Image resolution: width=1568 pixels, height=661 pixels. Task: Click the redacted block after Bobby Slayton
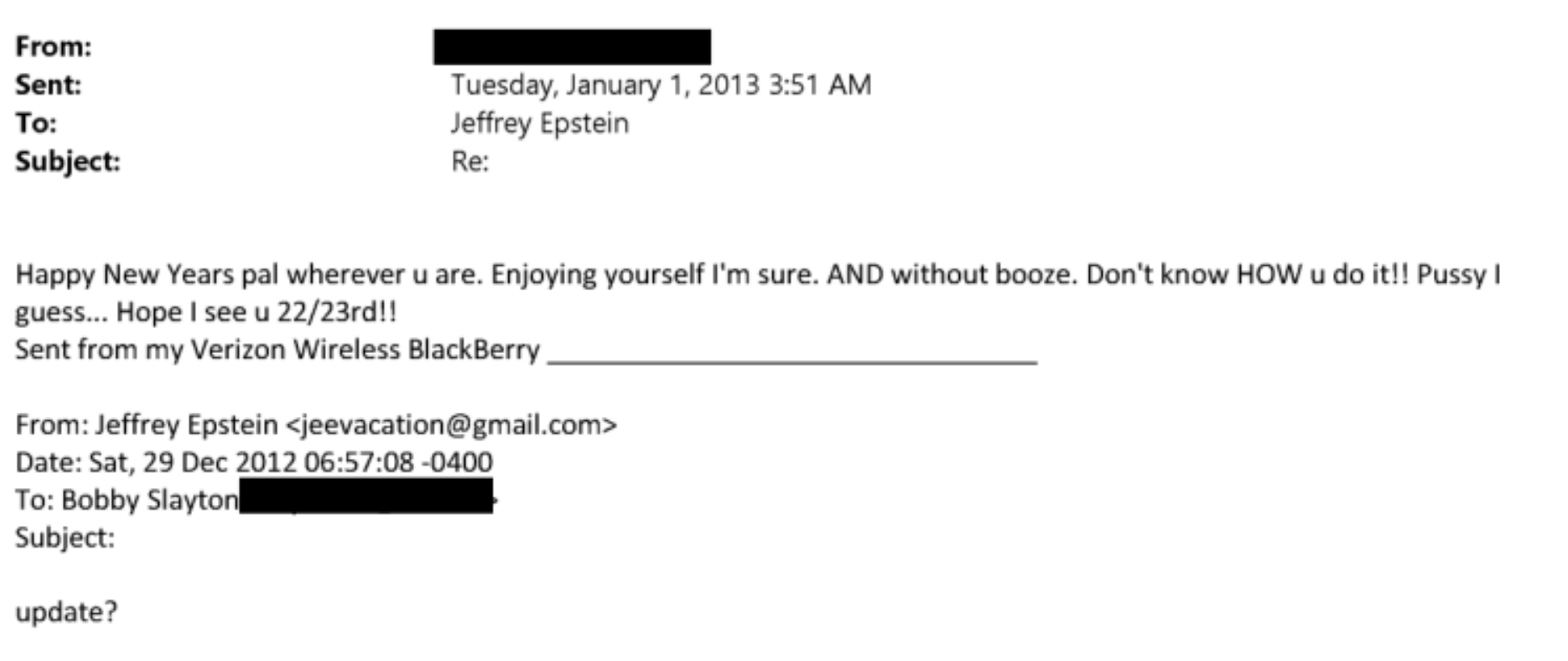pos(366,497)
